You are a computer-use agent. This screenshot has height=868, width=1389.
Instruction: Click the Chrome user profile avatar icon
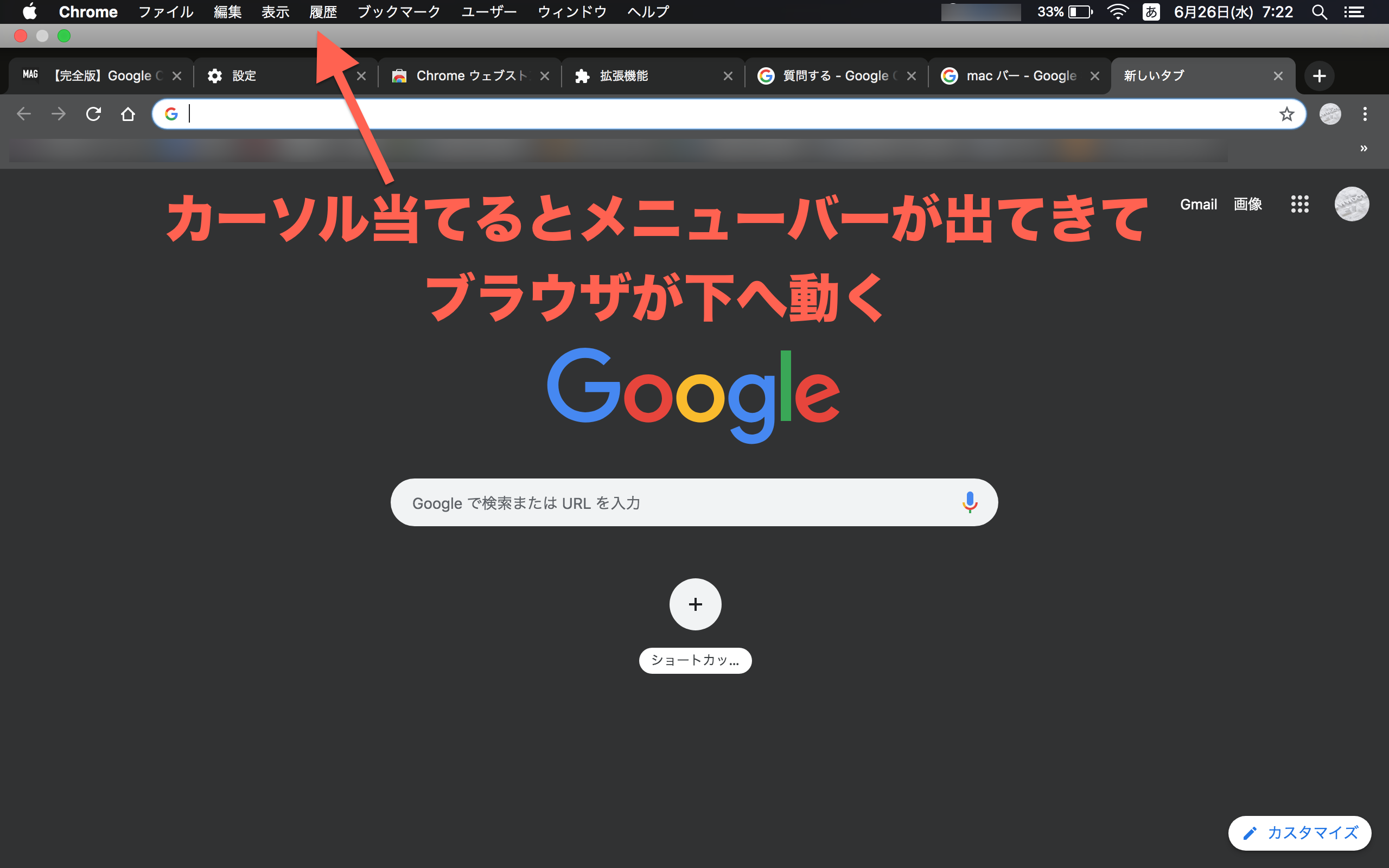pyautogui.click(x=1330, y=113)
